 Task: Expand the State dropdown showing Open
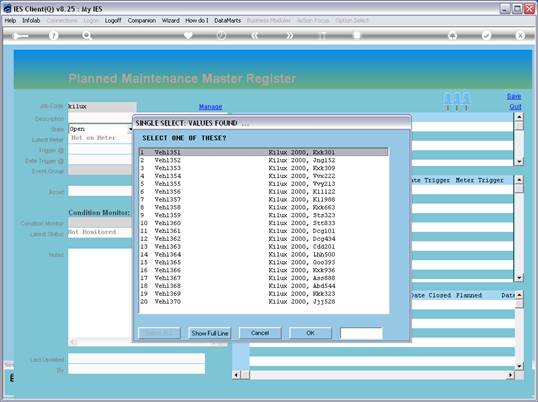pos(130,129)
